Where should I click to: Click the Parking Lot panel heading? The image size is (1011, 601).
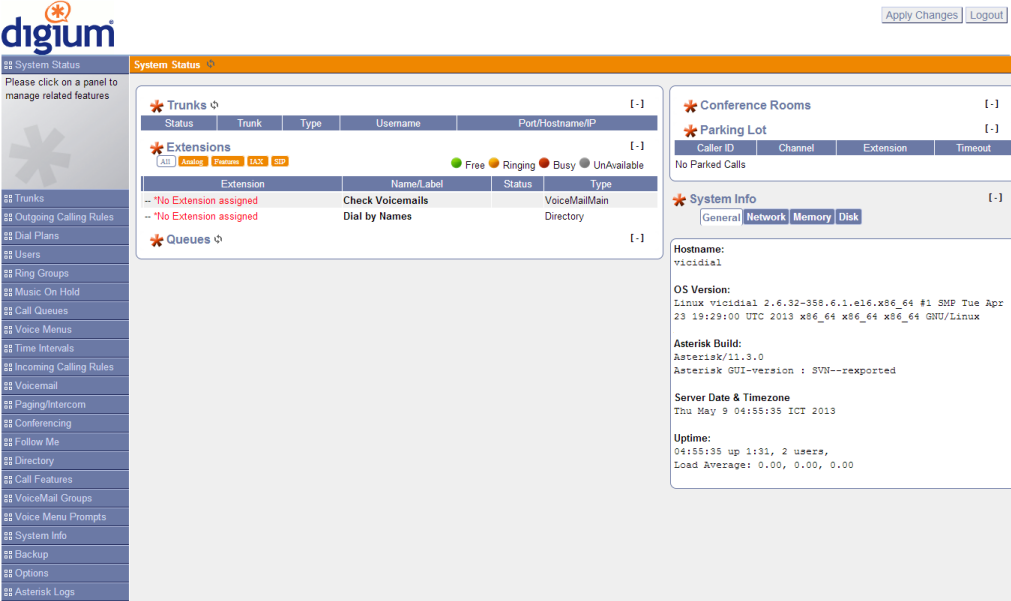click(733, 130)
